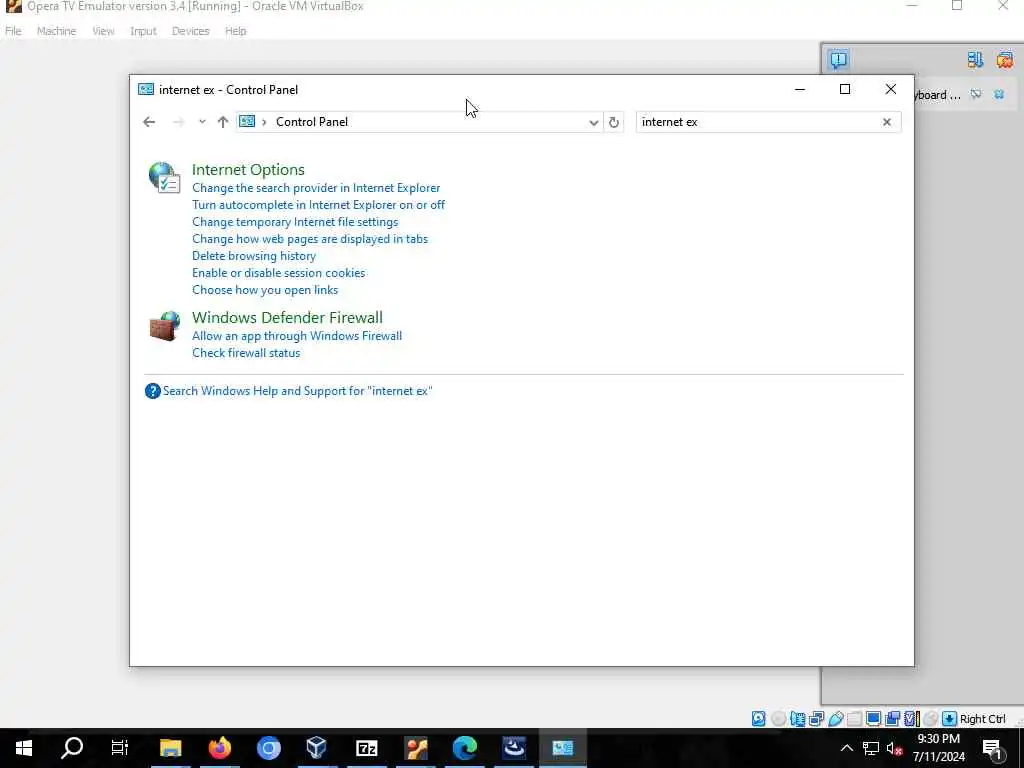Click Check firewall status link
This screenshot has height=768, width=1024.
click(x=246, y=353)
